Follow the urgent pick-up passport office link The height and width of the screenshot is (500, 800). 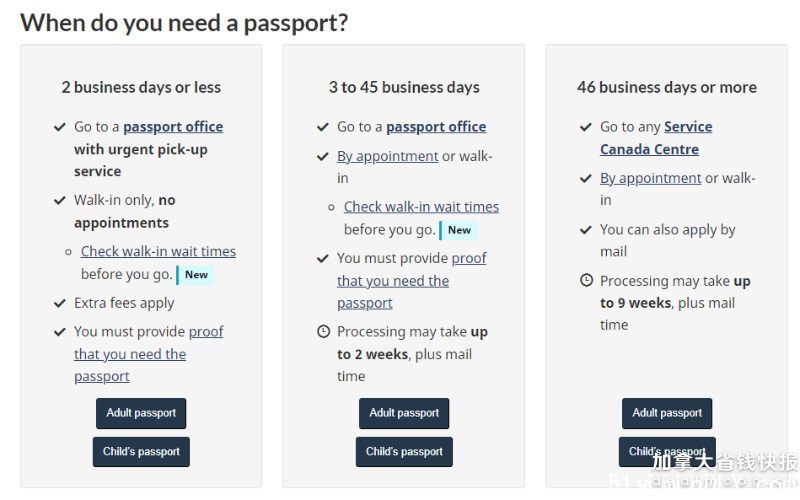point(173,127)
